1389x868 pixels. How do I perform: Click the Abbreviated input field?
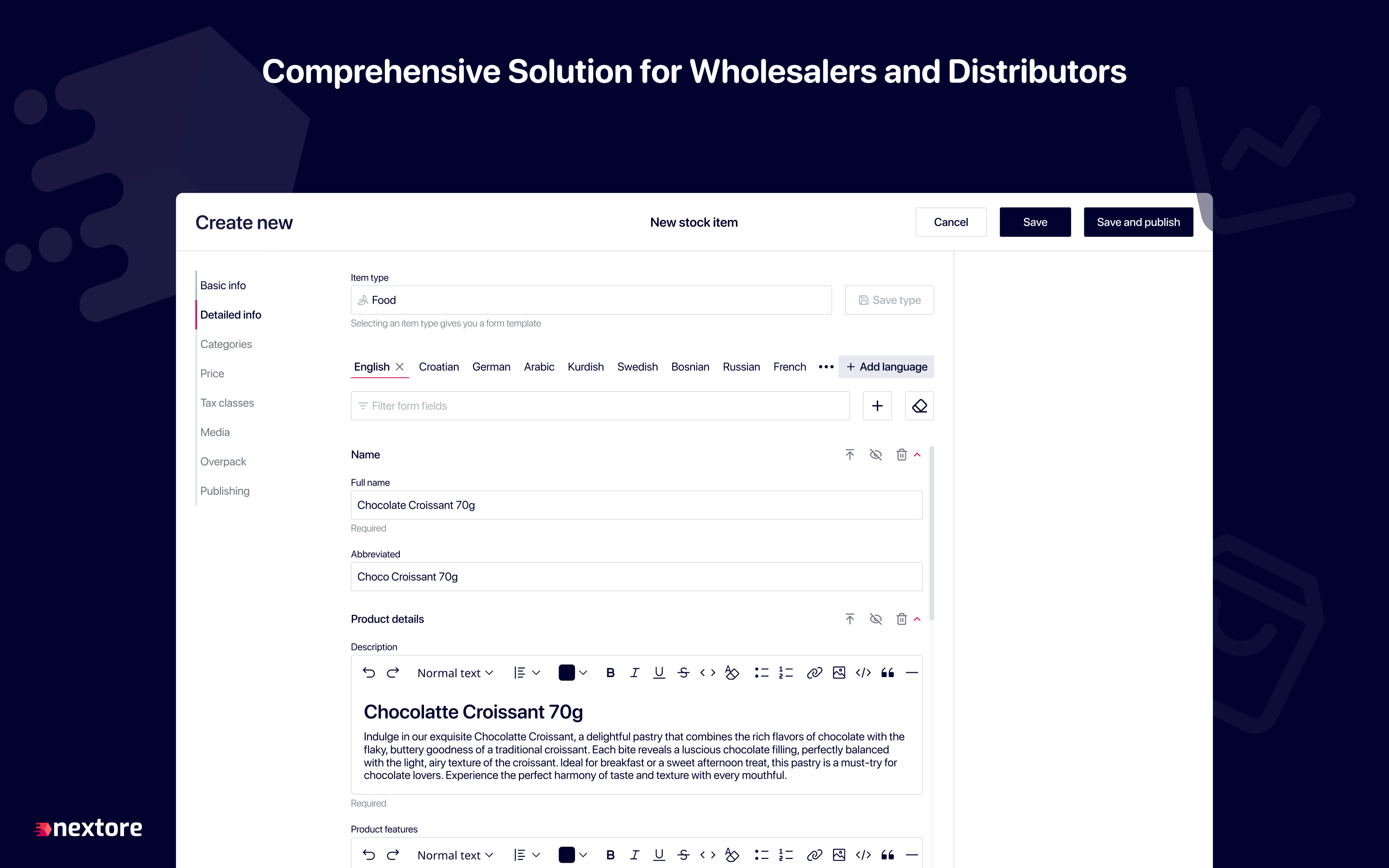point(637,576)
